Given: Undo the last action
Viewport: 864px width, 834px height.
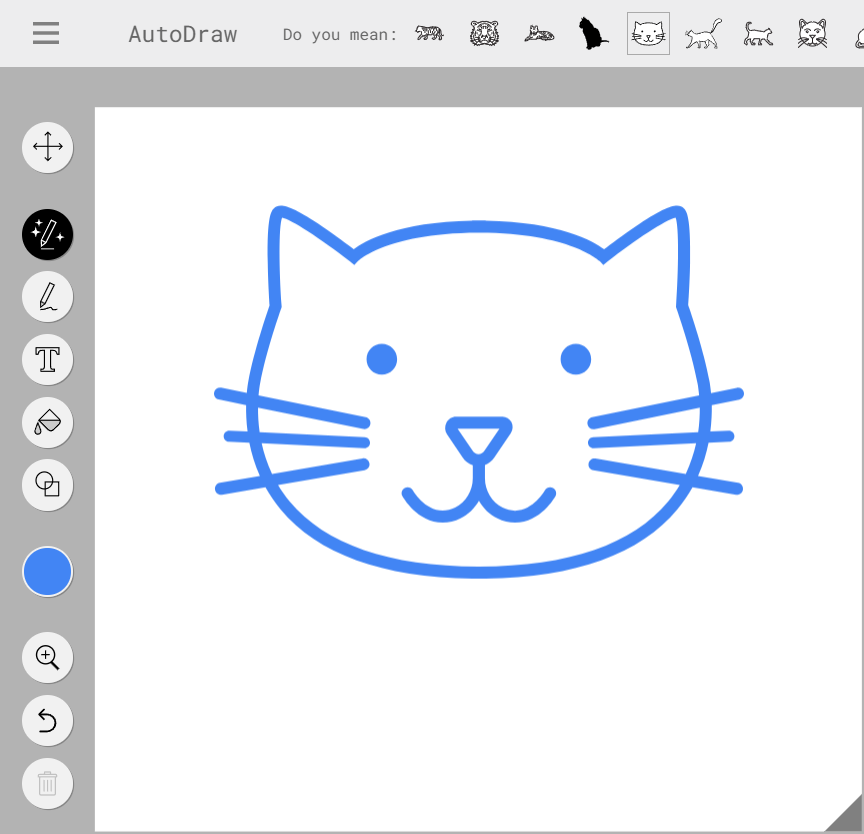Looking at the screenshot, I should pyautogui.click(x=47, y=720).
